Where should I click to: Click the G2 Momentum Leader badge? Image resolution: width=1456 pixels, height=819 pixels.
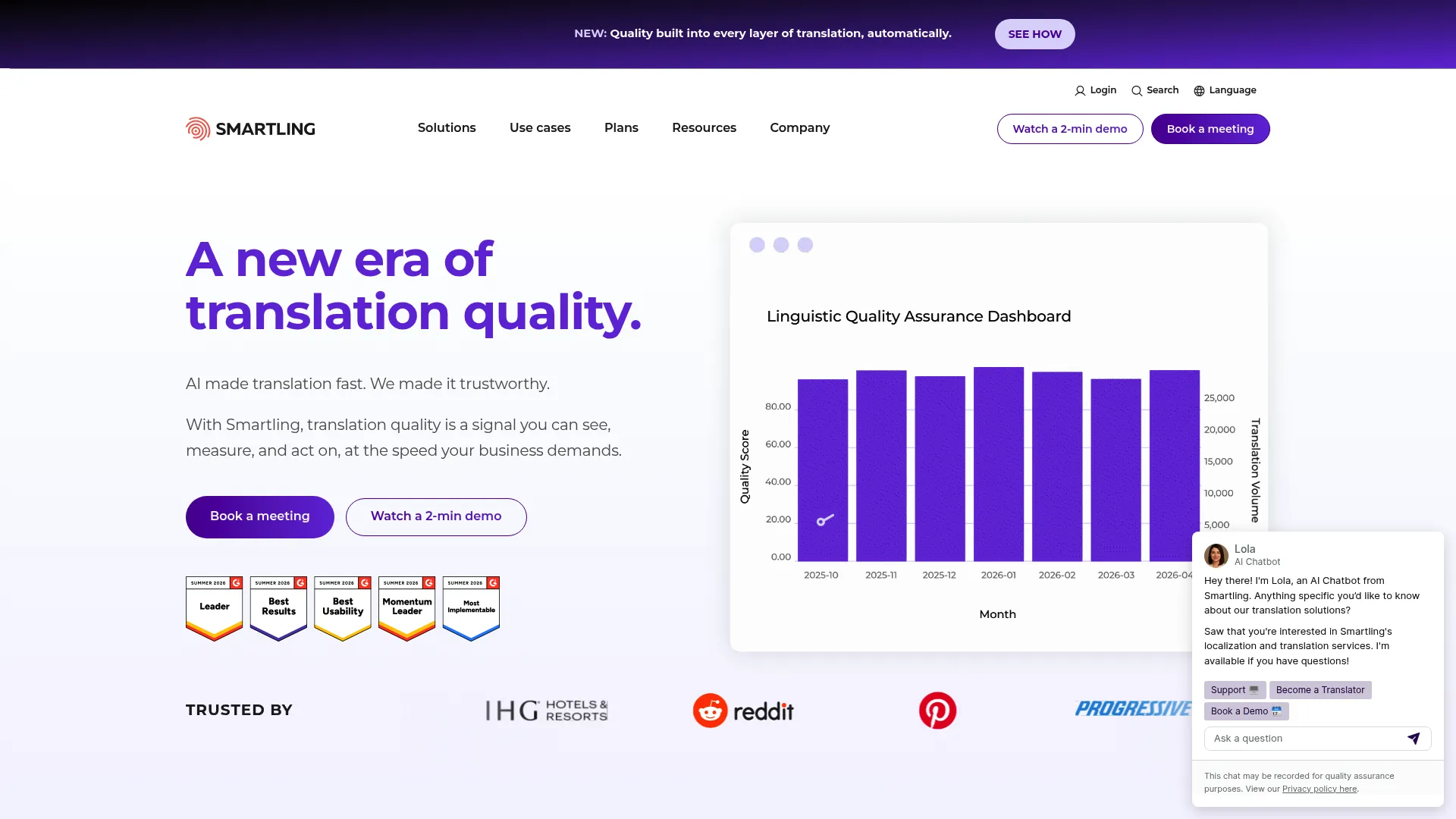point(407,608)
